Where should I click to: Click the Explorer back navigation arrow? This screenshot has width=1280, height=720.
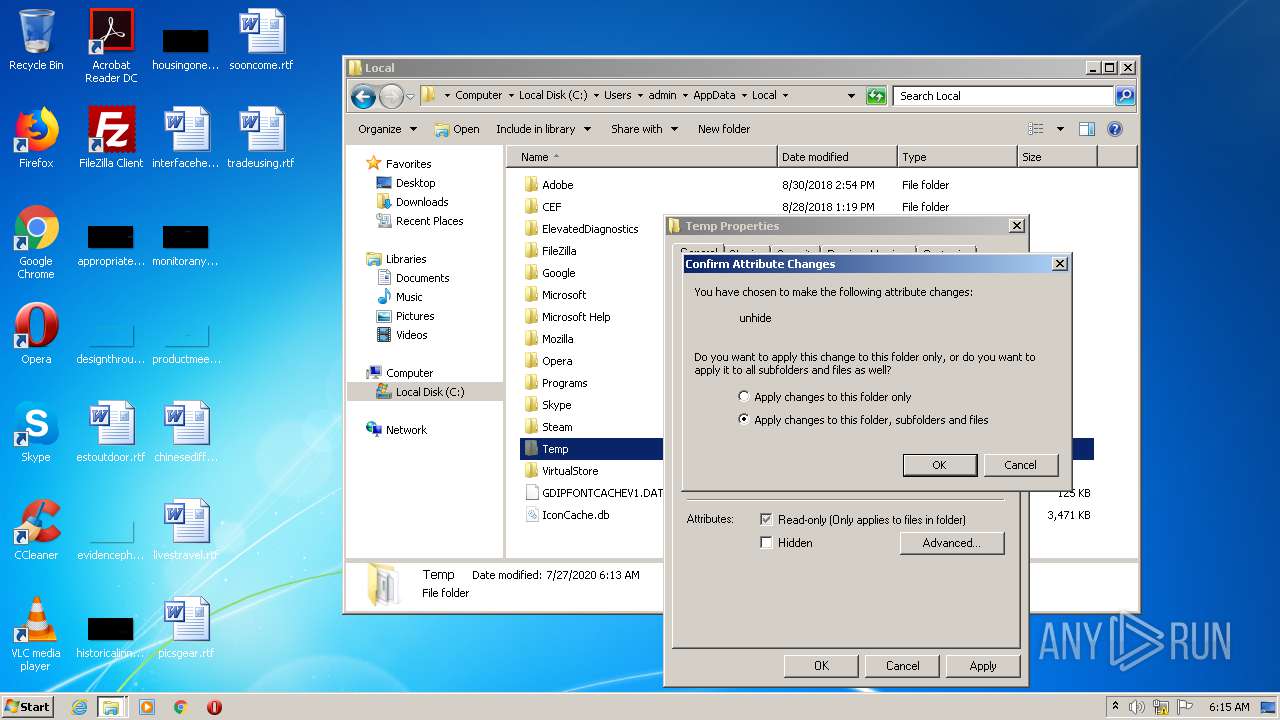point(363,96)
